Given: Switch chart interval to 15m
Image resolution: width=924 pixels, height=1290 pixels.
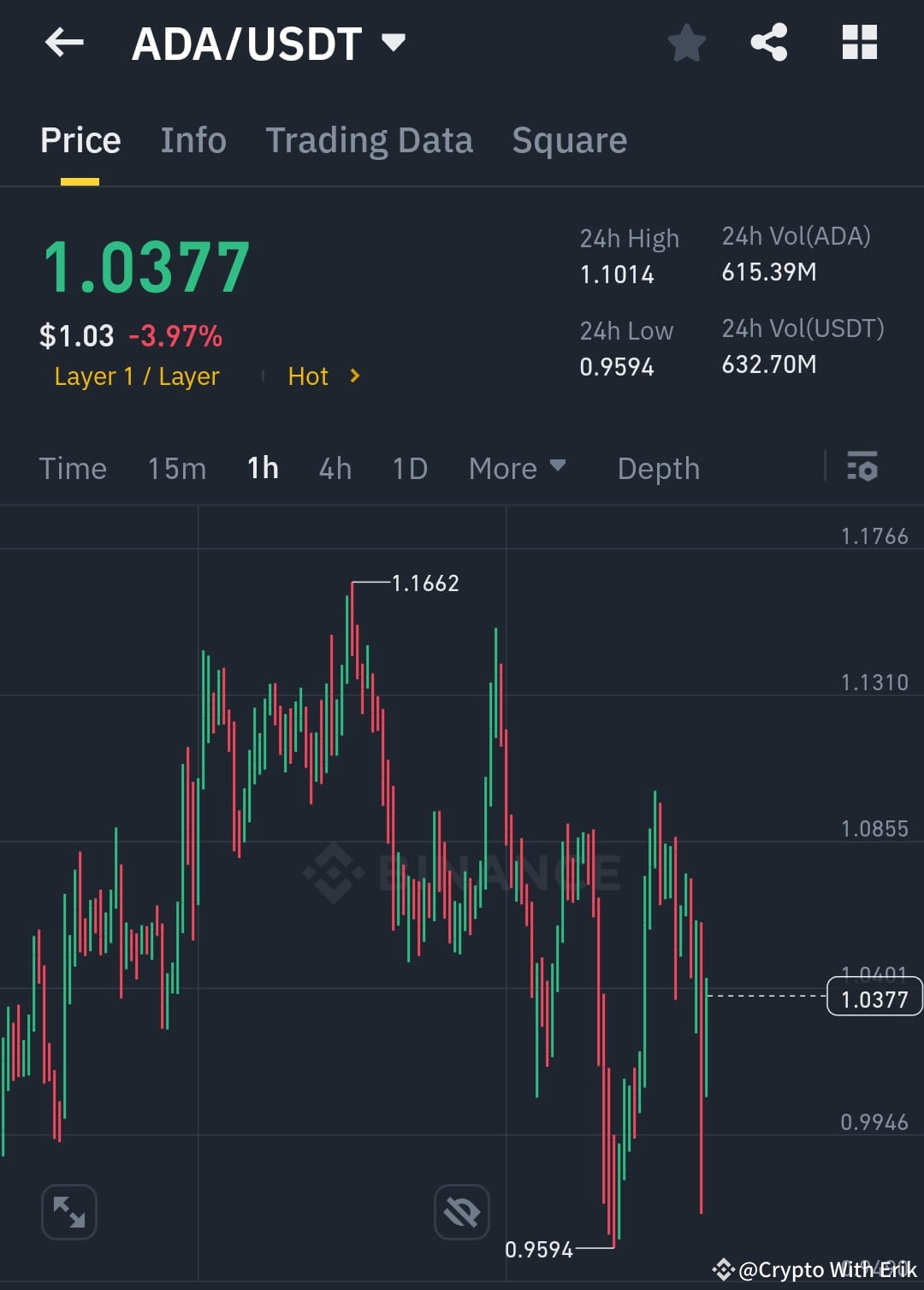Looking at the screenshot, I should (x=176, y=468).
